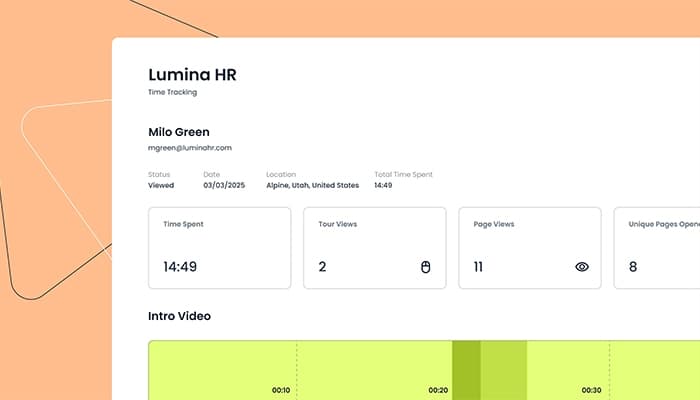
Task: Click the Intro Video section heading
Action: click(x=179, y=316)
